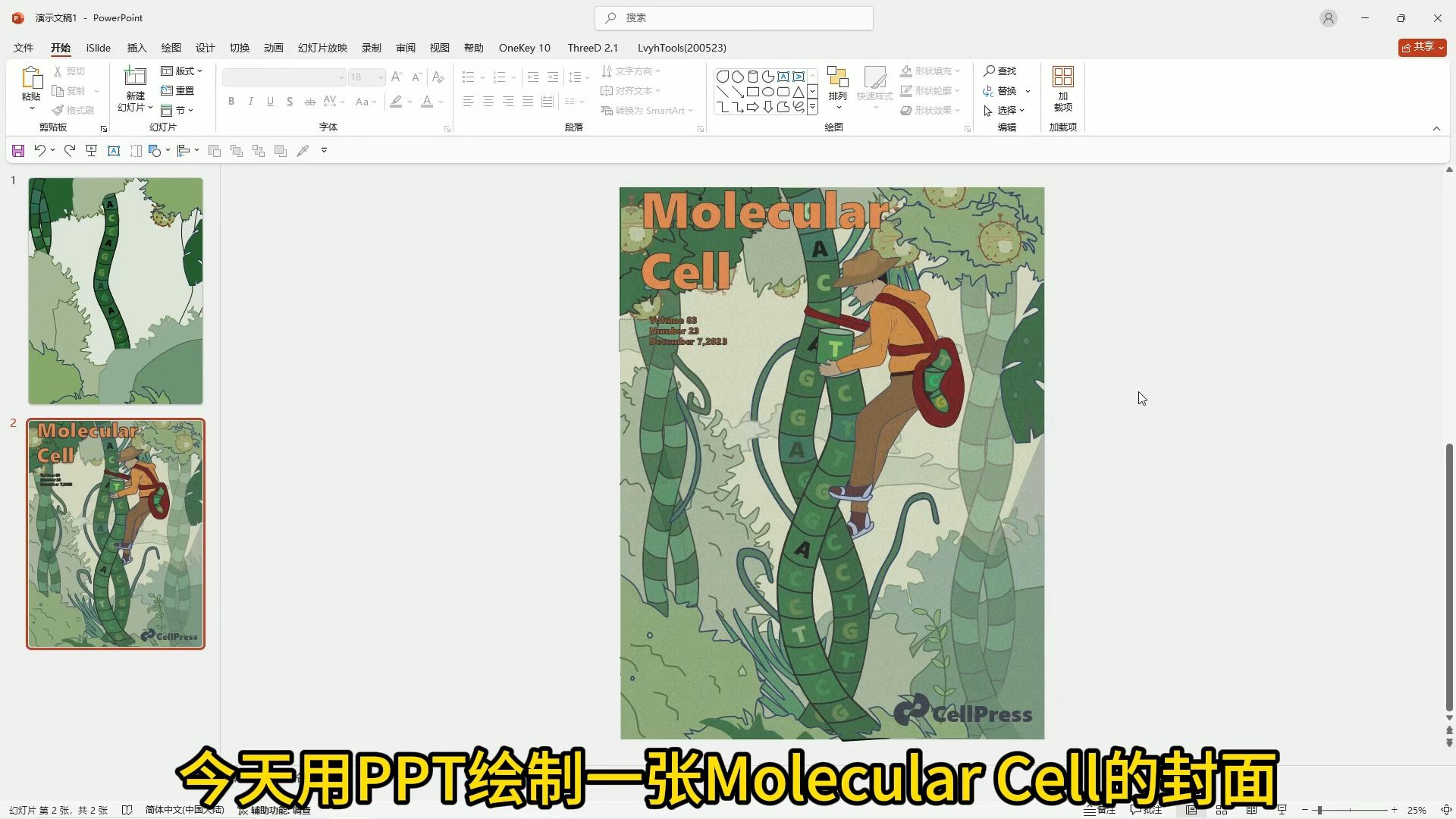The height and width of the screenshot is (819, 1456).
Task: Toggle justify text alignment
Action: point(528,102)
